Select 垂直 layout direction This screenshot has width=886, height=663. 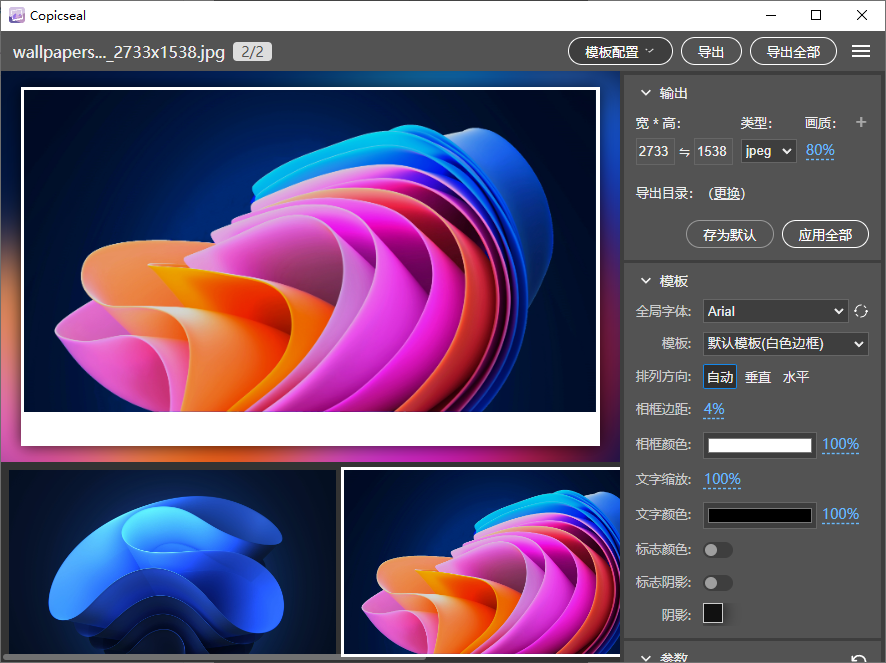coord(758,377)
